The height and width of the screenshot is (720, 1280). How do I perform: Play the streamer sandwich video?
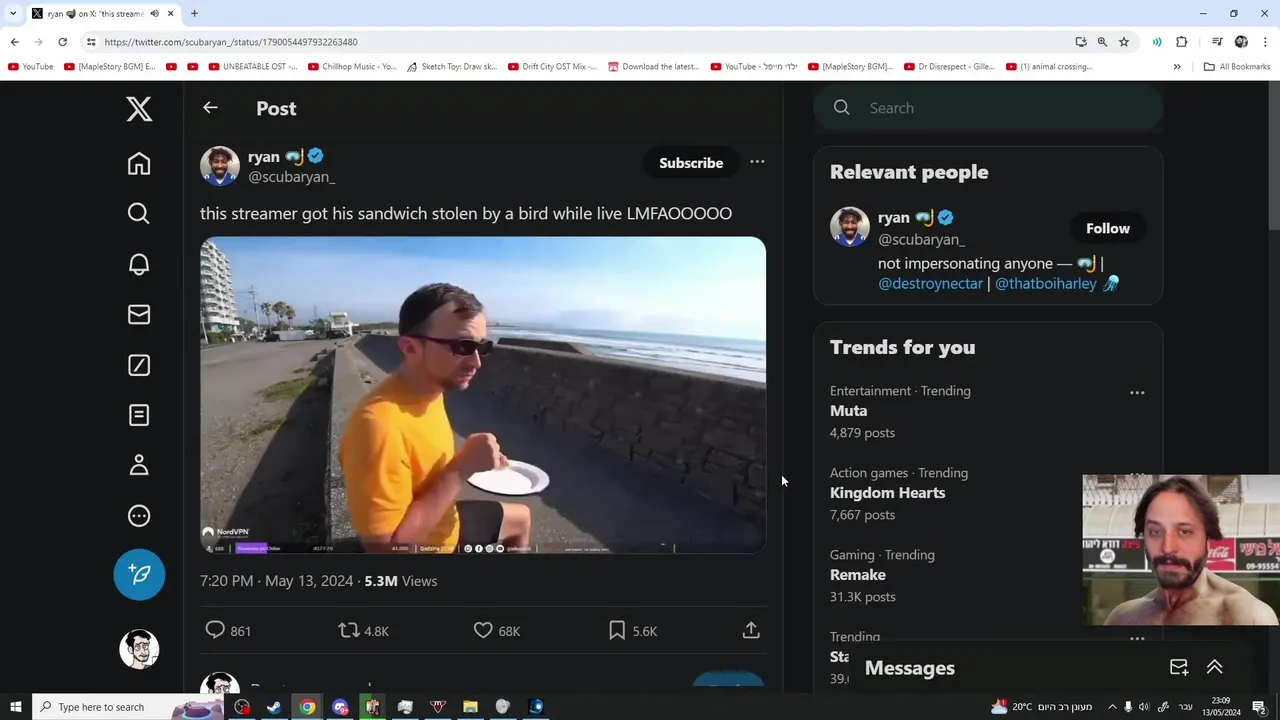click(483, 395)
